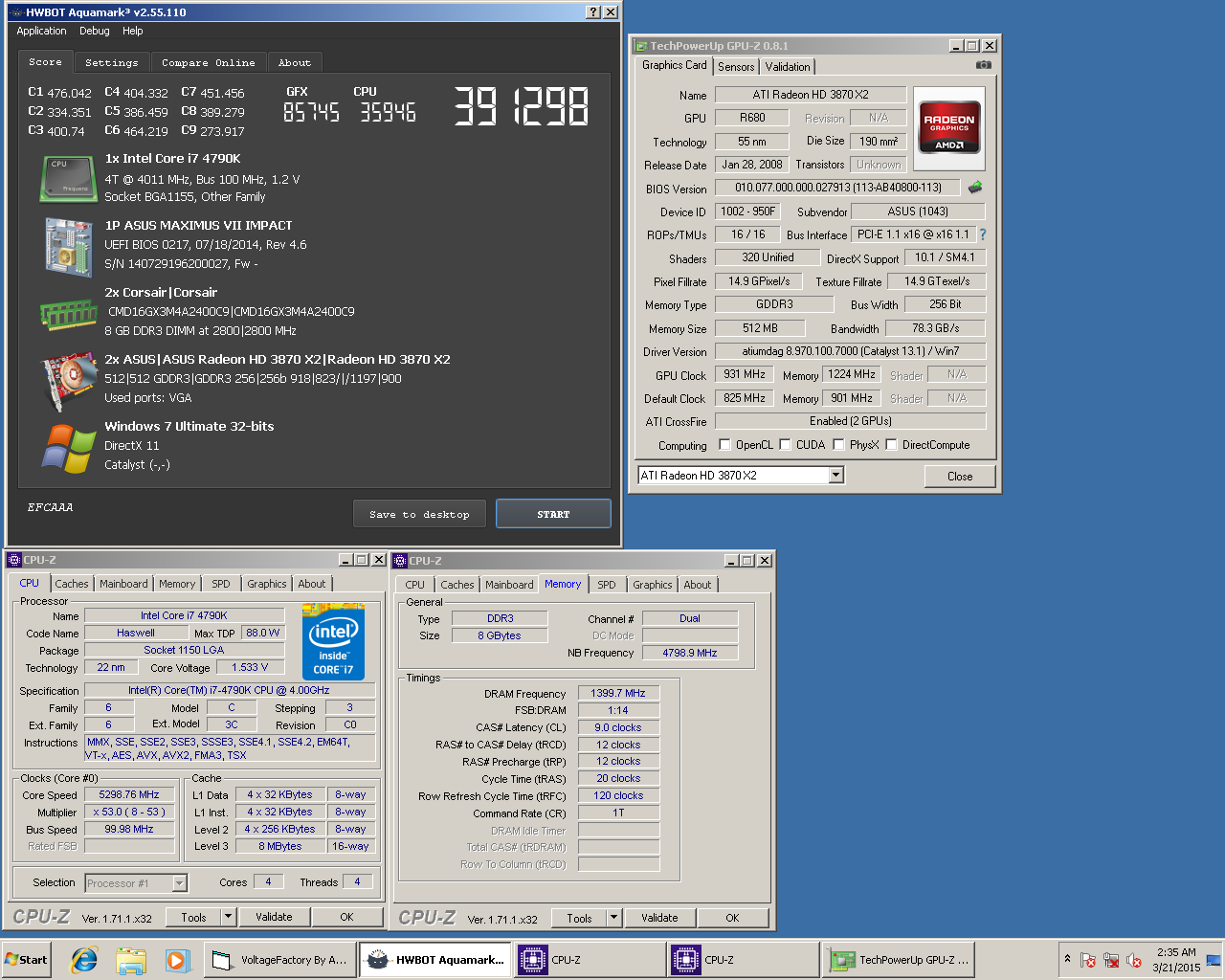Open Mainboard tab in left CPU-Z
The width and height of the screenshot is (1225, 980).
click(123, 584)
